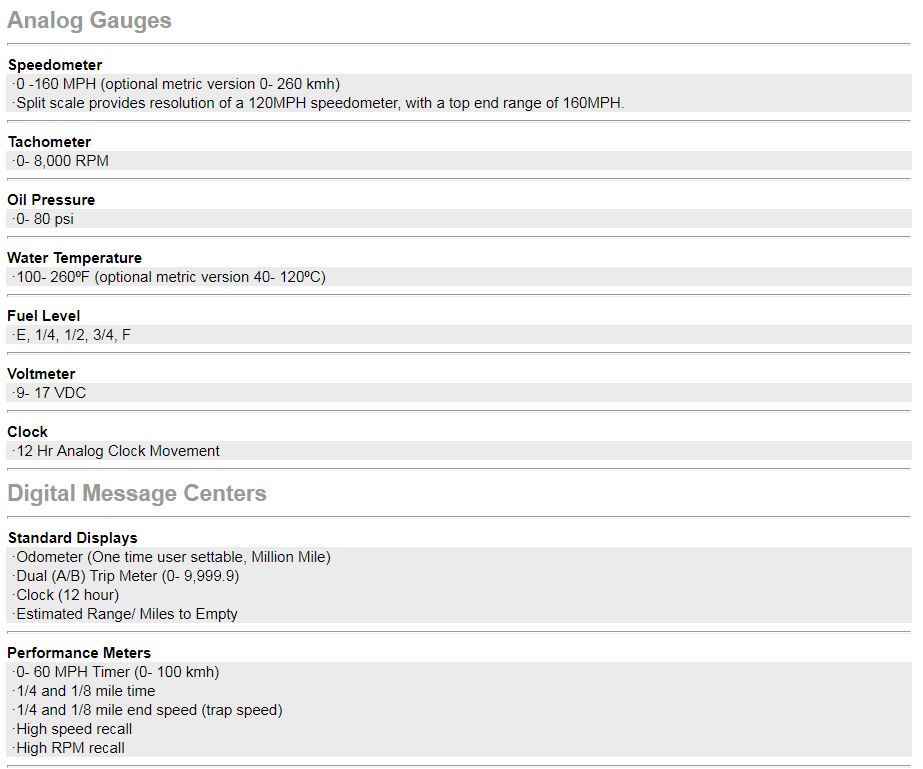Click the Estimated Range/ Miles to Empty line
The height and width of the screenshot is (769, 923).
click(x=127, y=614)
